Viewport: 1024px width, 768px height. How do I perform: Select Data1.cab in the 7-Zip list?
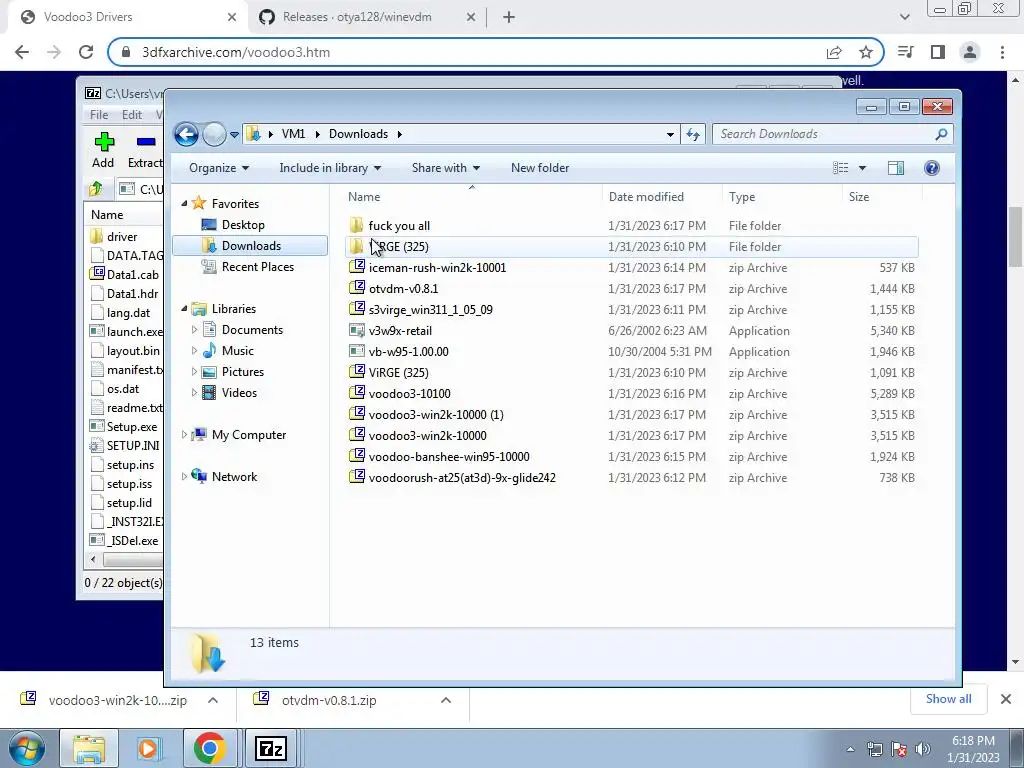coord(125,275)
